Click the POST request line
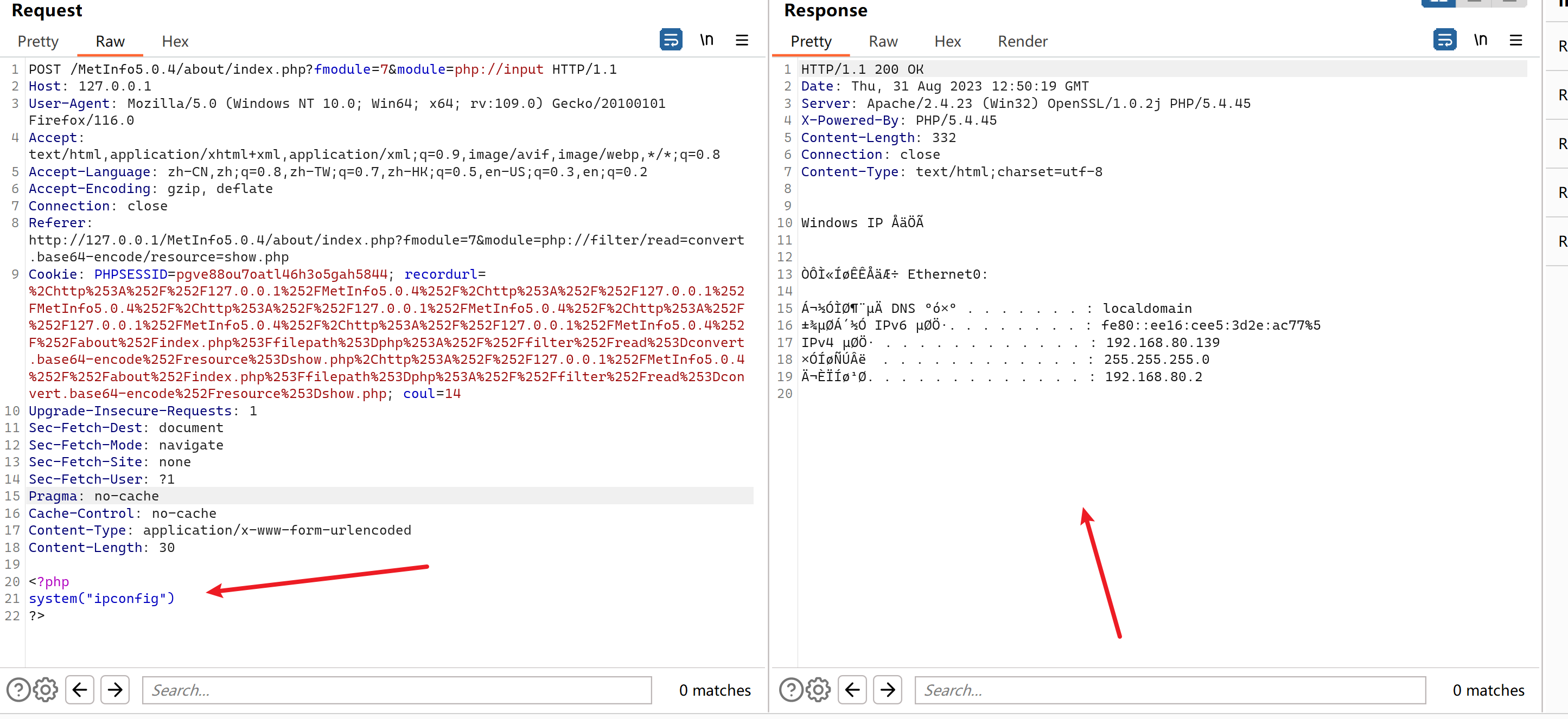Image resolution: width=1568 pixels, height=719 pixels. point(323,69)
